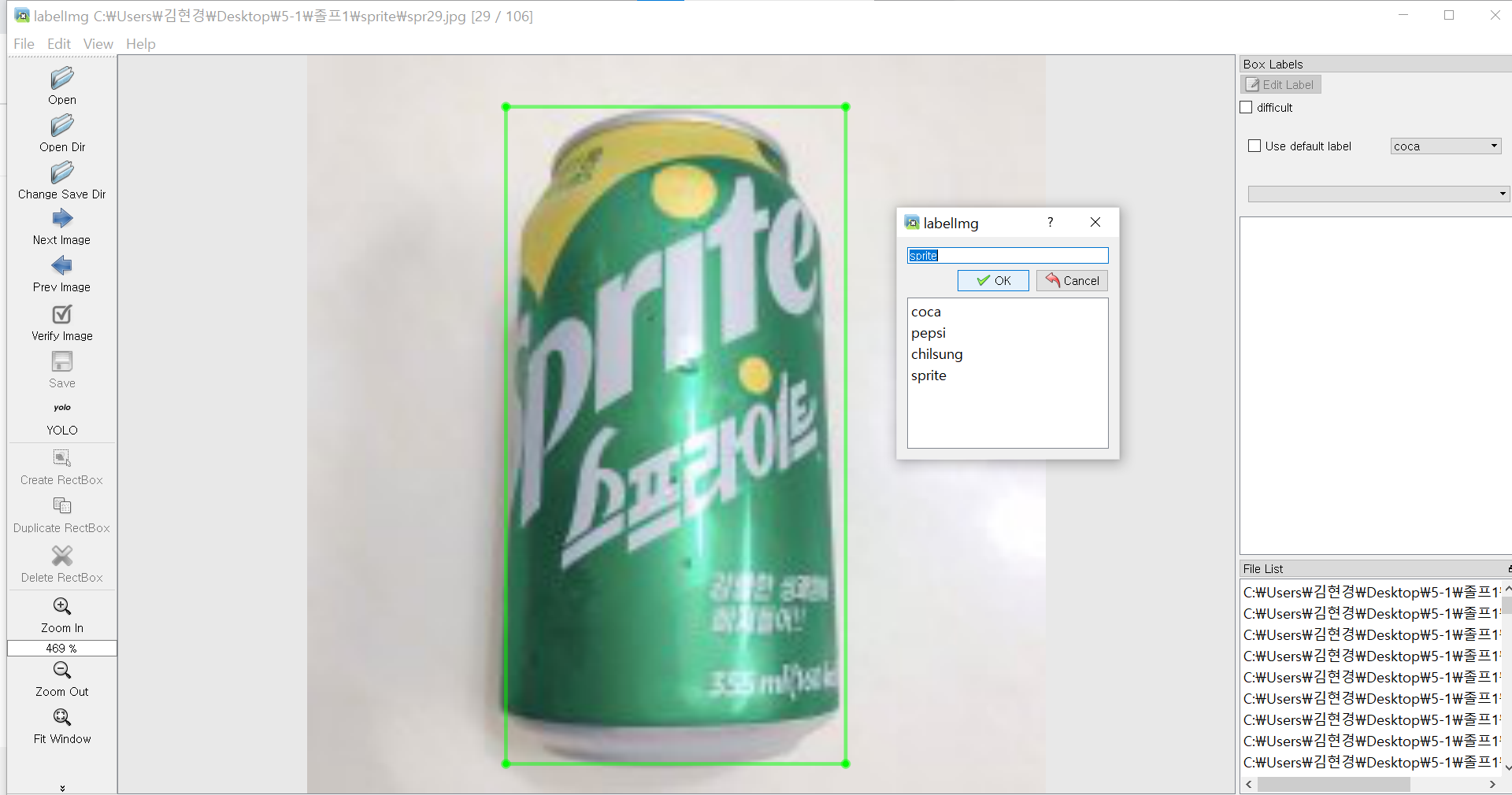Click the label text input with sprite

[x=1007, y=255]
